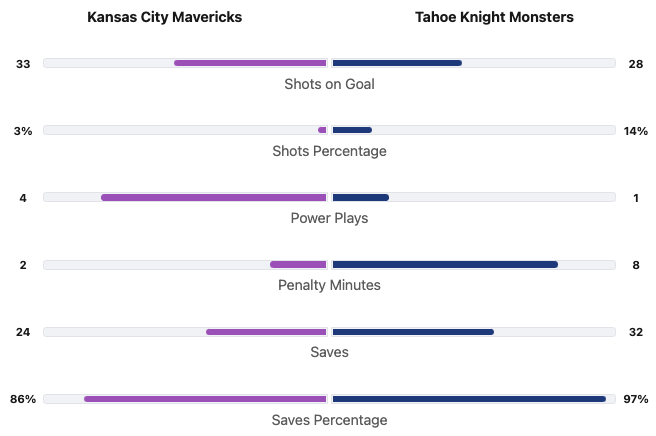This screenshot has width=656, height=436.
Task: Click the Monsters' 14% shots percentage value
Action: click(x=636, y=131)
